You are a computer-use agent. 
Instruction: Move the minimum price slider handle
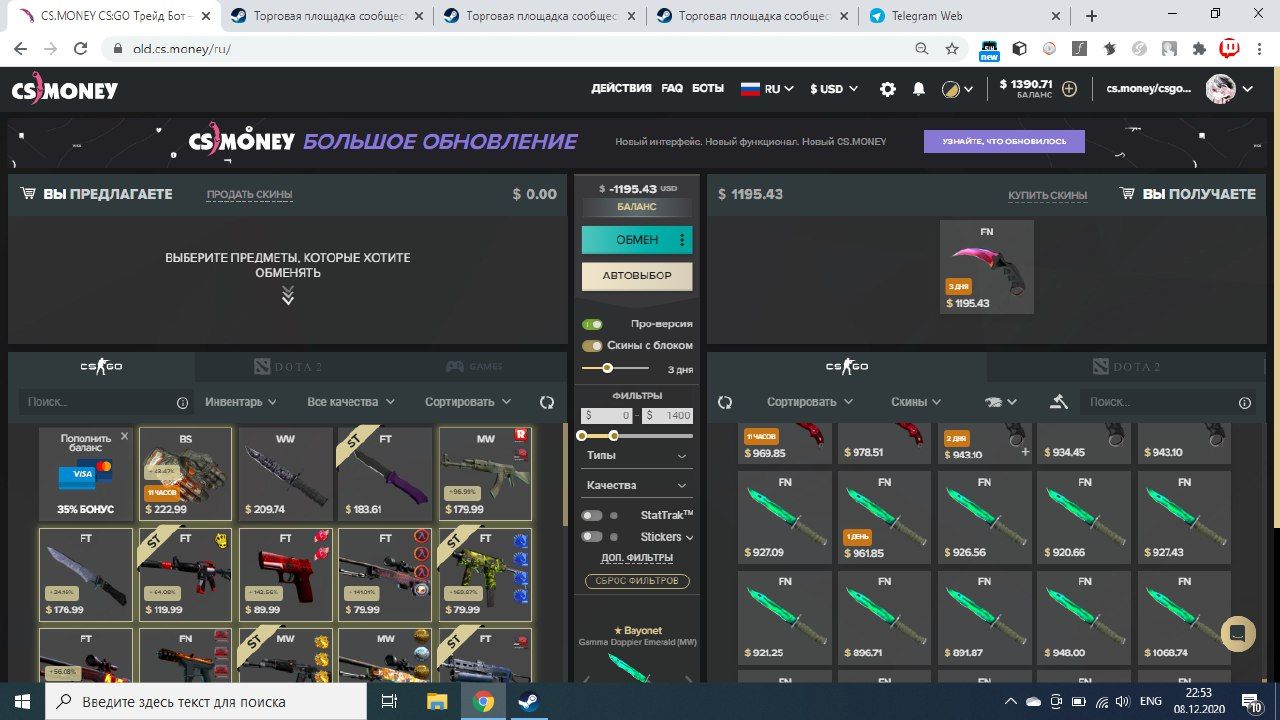tap(582, 436)
